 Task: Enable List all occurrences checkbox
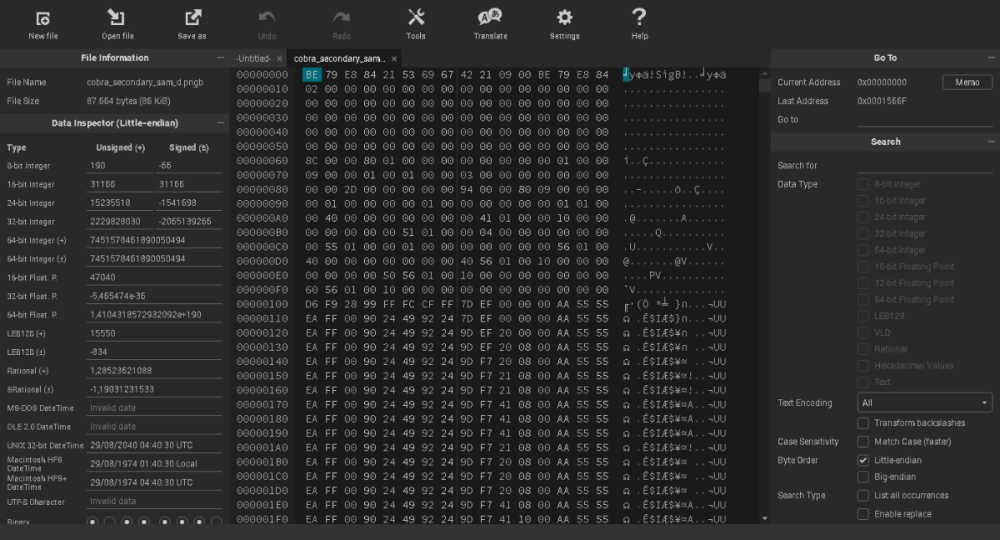(x=863, y=495)
